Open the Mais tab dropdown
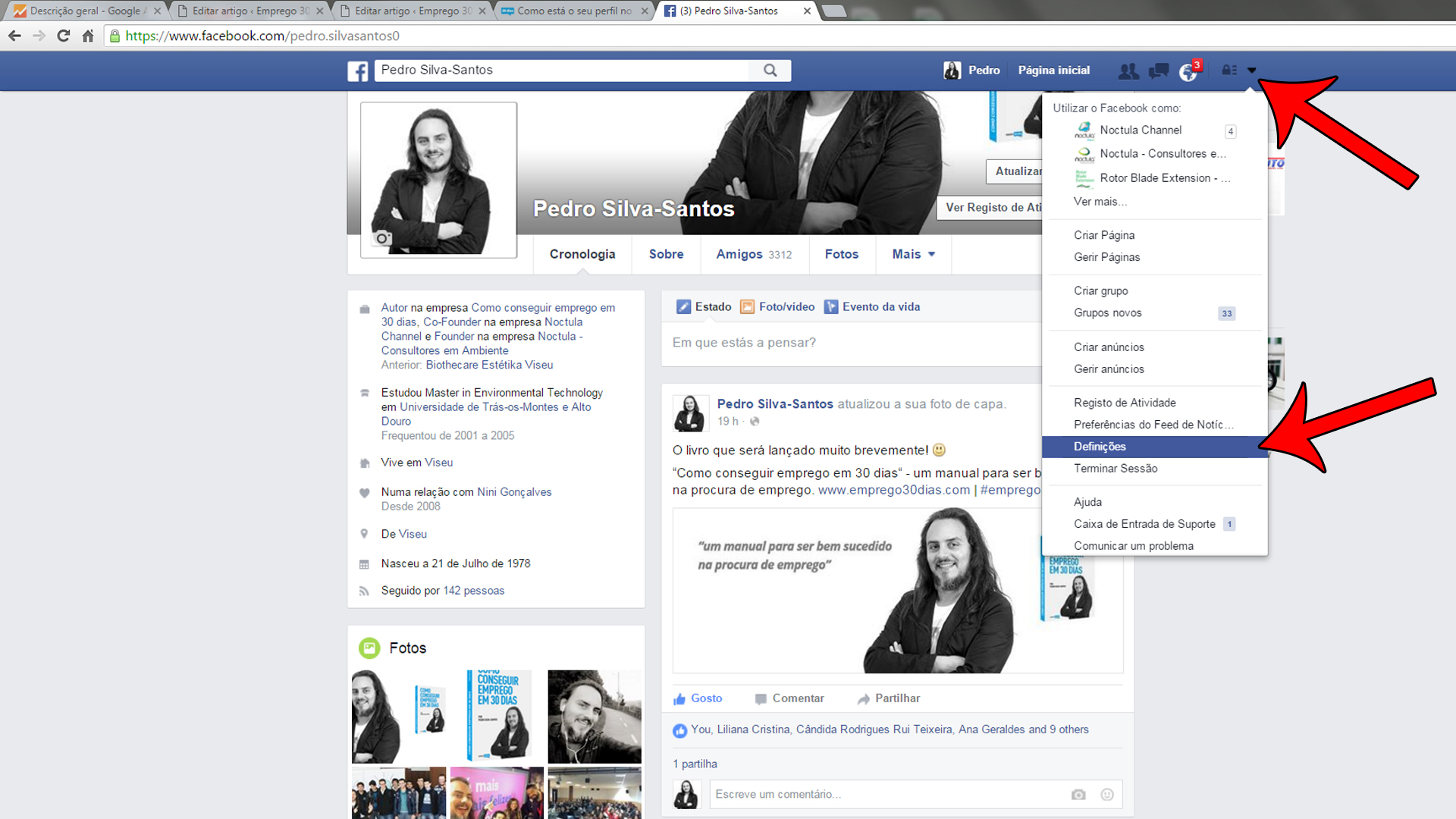The width and height of the screenshot is (1456, 819). 913,254
